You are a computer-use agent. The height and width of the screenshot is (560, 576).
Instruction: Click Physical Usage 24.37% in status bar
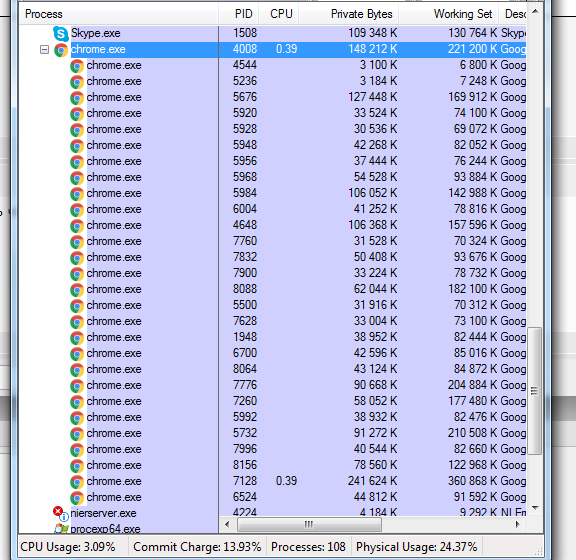coord(417,547)
